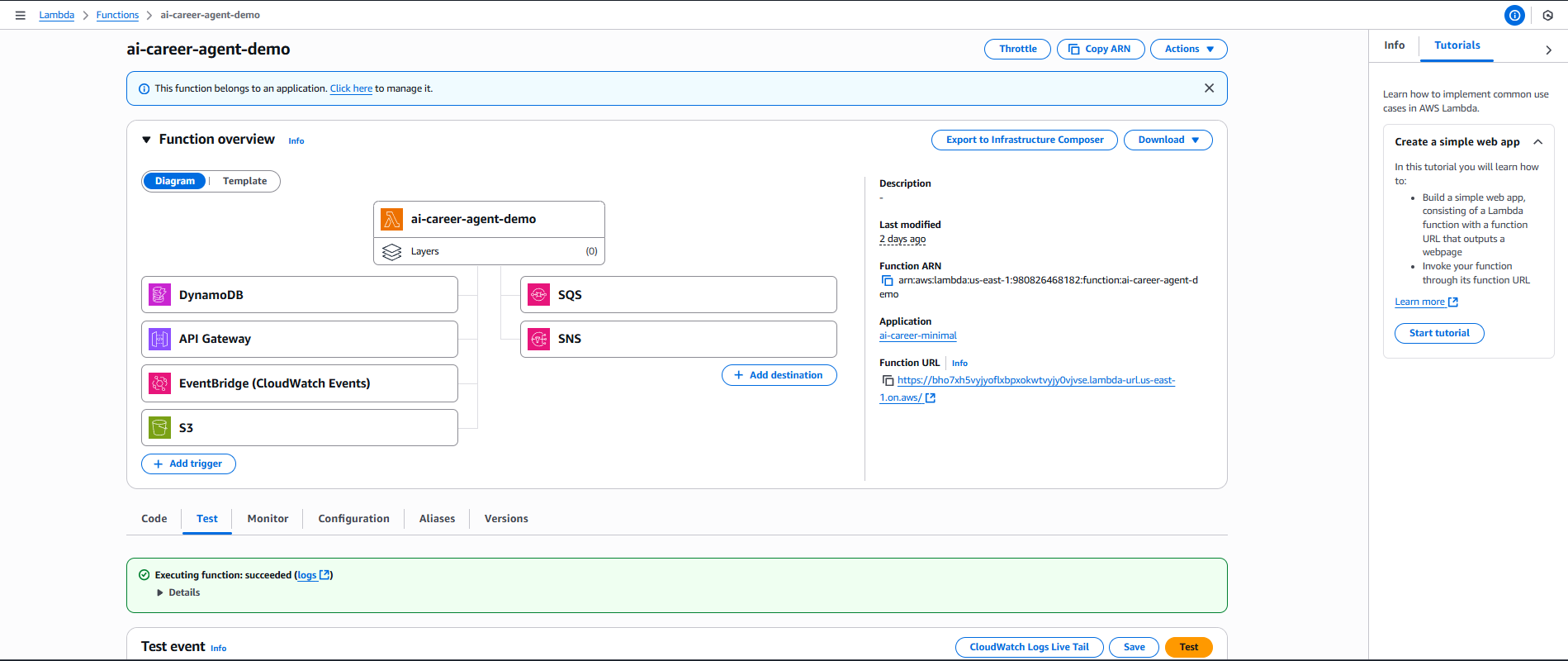Click the '2 days ago' last modified text
The height and width of the screenshot is (661, 1568).
coord(902,240)
